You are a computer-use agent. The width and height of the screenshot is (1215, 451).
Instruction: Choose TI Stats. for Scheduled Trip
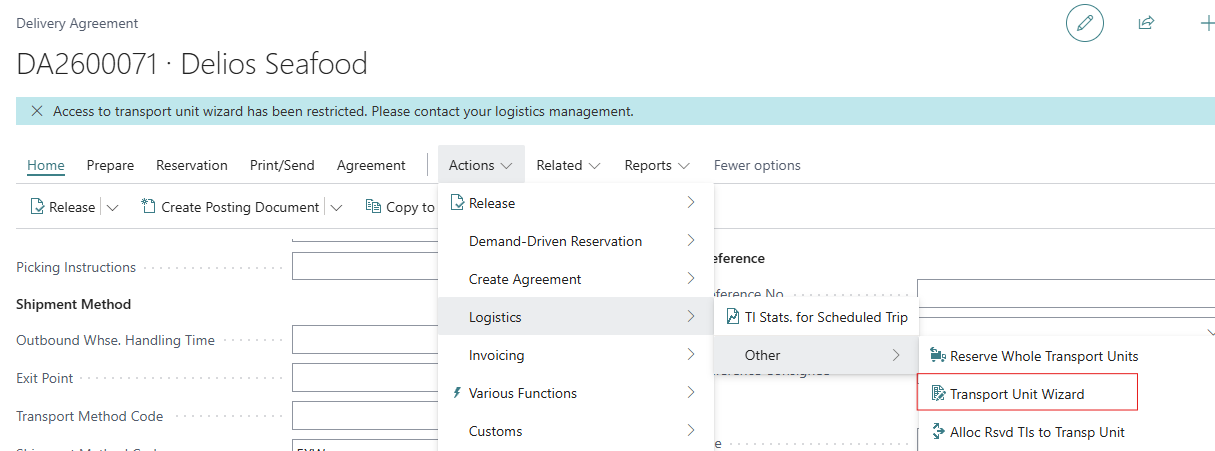point(816,317)
